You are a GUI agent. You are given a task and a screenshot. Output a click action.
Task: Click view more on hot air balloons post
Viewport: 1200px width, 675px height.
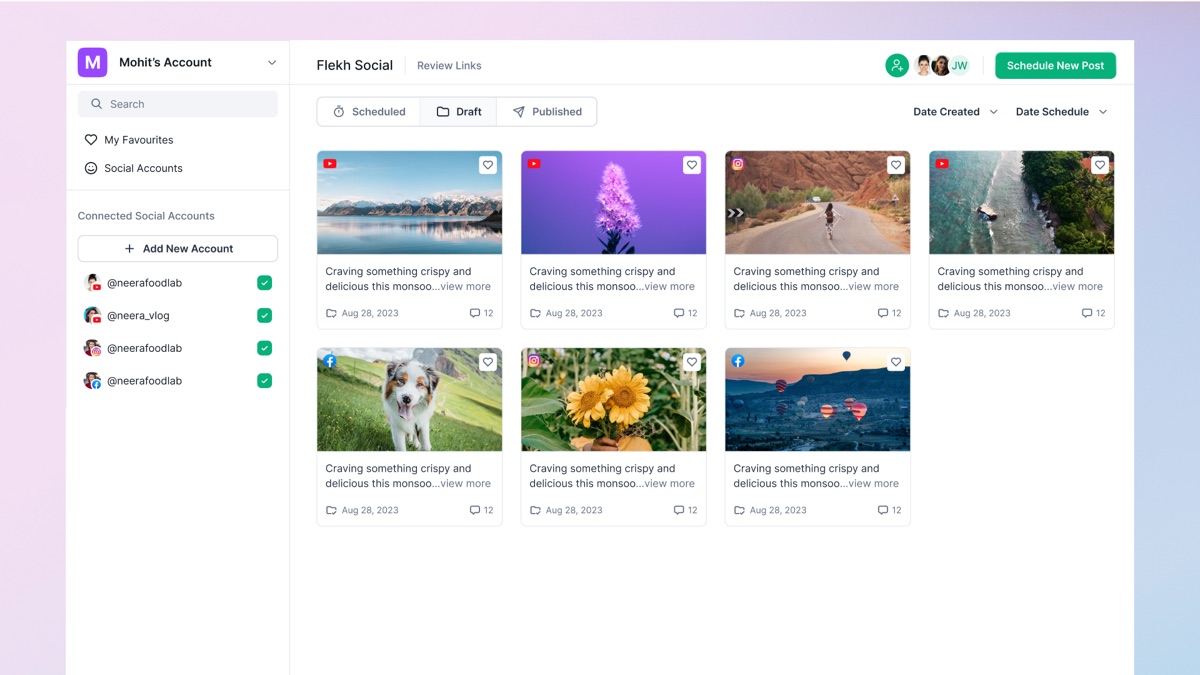click(873, 484)
